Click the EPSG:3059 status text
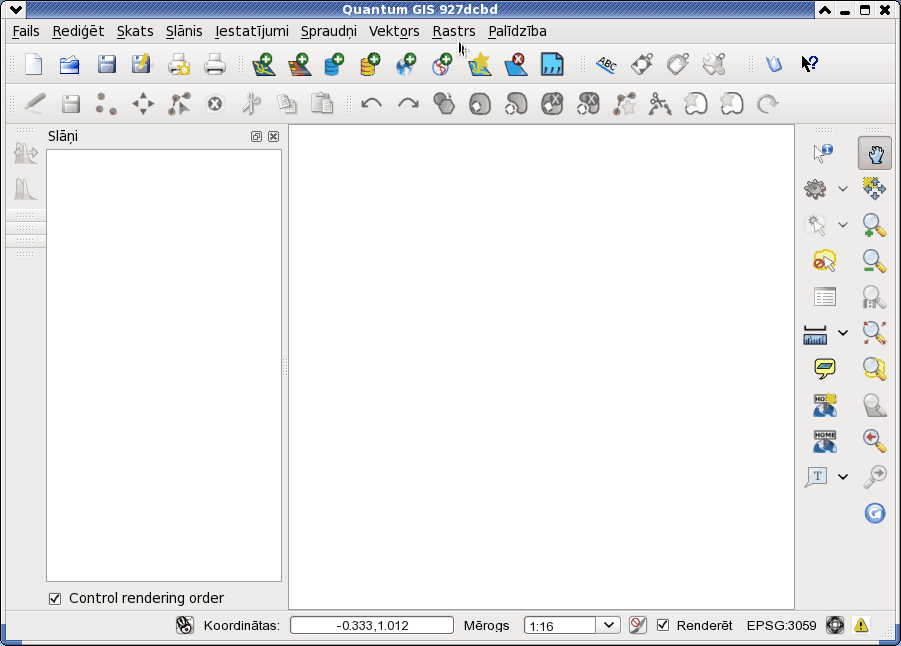Image resolution: width=901 pixels, height=646 pixels. [x=781, y=625]
